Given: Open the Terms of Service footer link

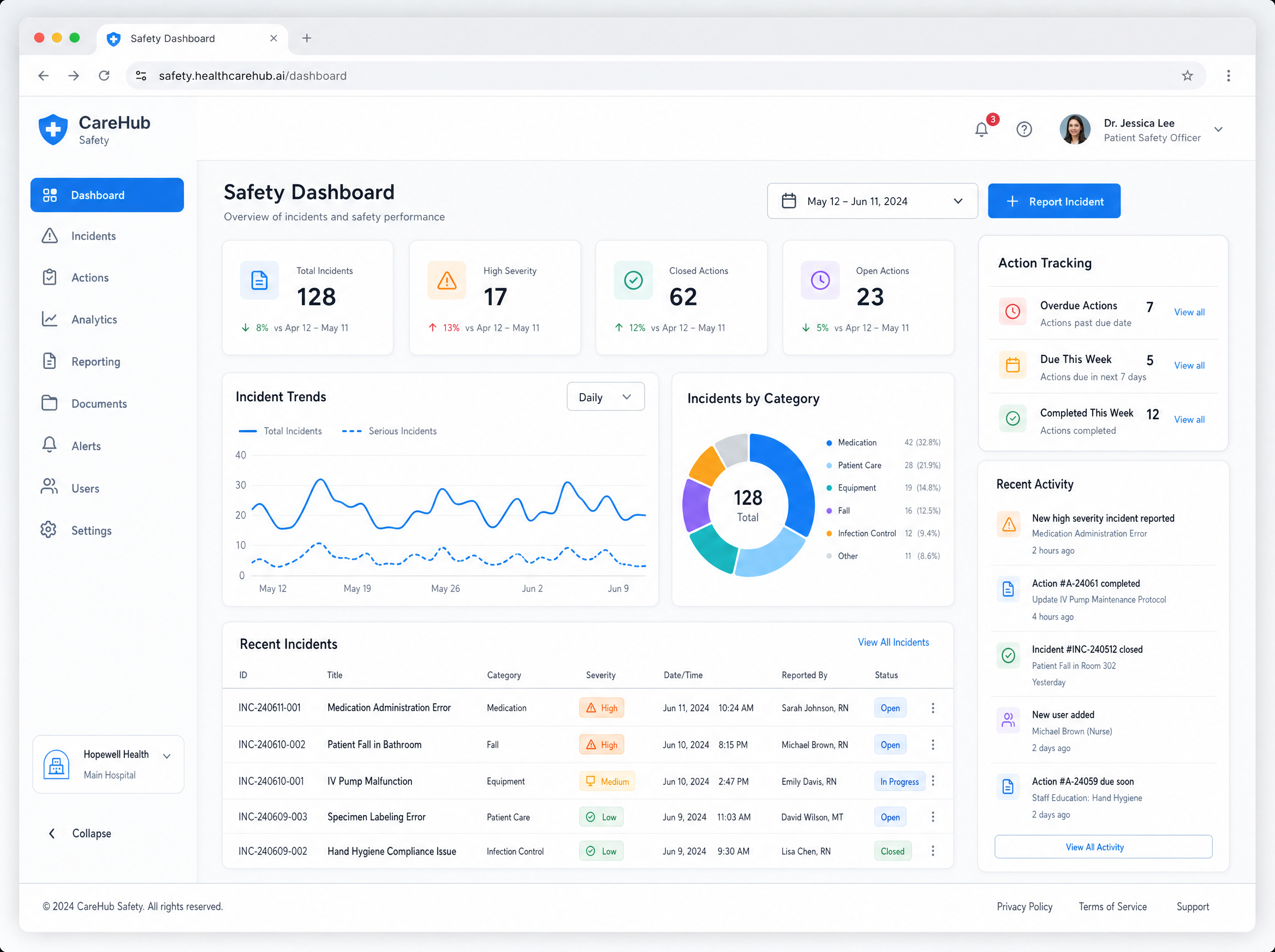Looking at the screenshot, I should (1112, 907).
